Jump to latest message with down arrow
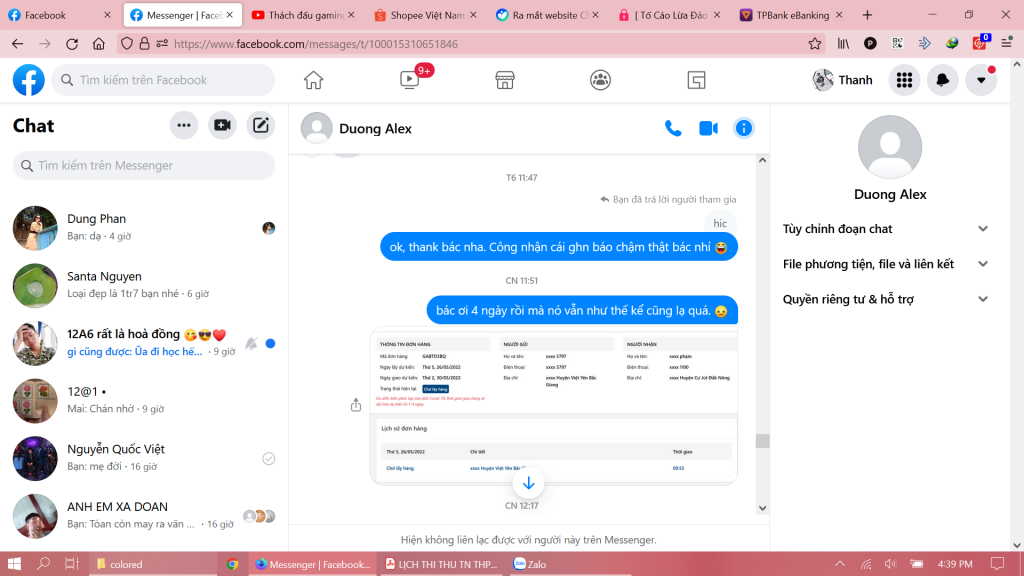 [x=529, y=484]
